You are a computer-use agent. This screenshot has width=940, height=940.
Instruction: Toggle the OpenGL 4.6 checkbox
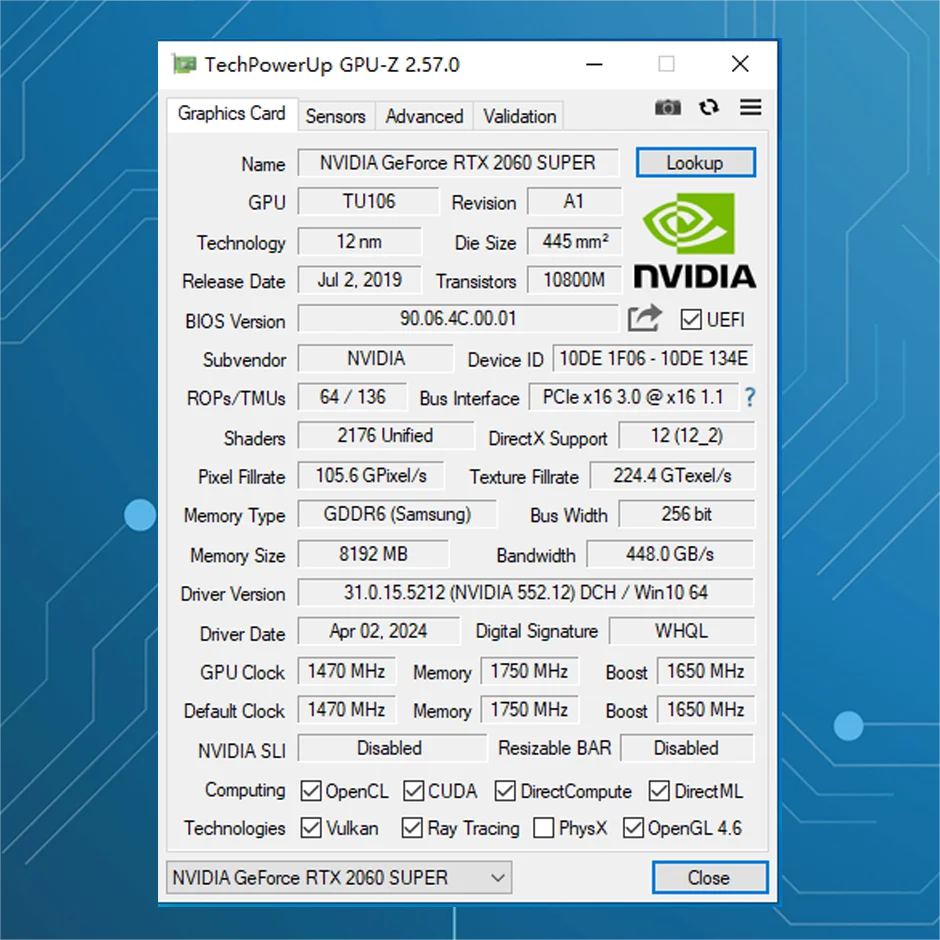[x=633, y=828]
